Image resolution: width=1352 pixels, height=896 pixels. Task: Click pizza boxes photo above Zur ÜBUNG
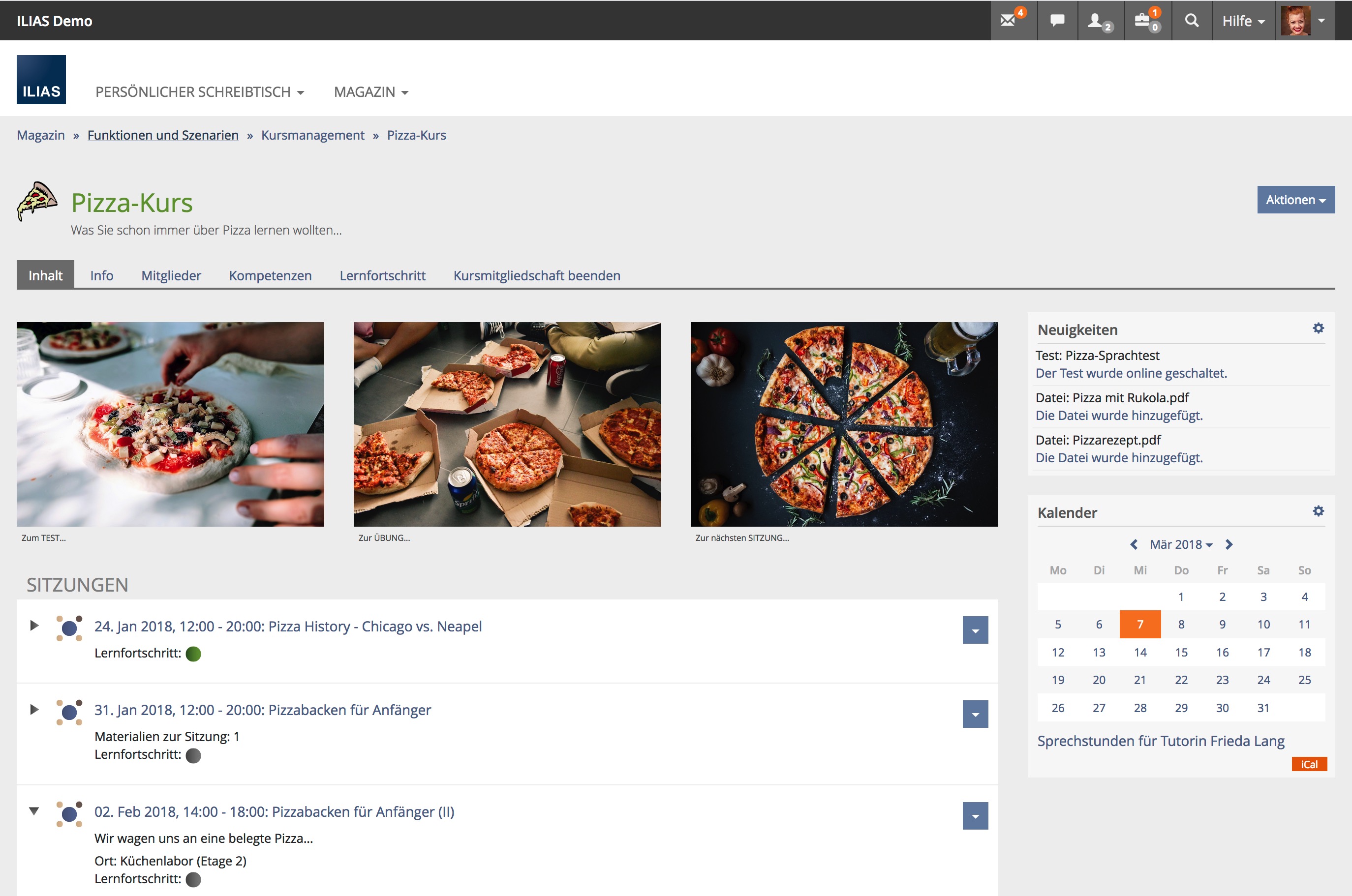click(x=507, y=424)
